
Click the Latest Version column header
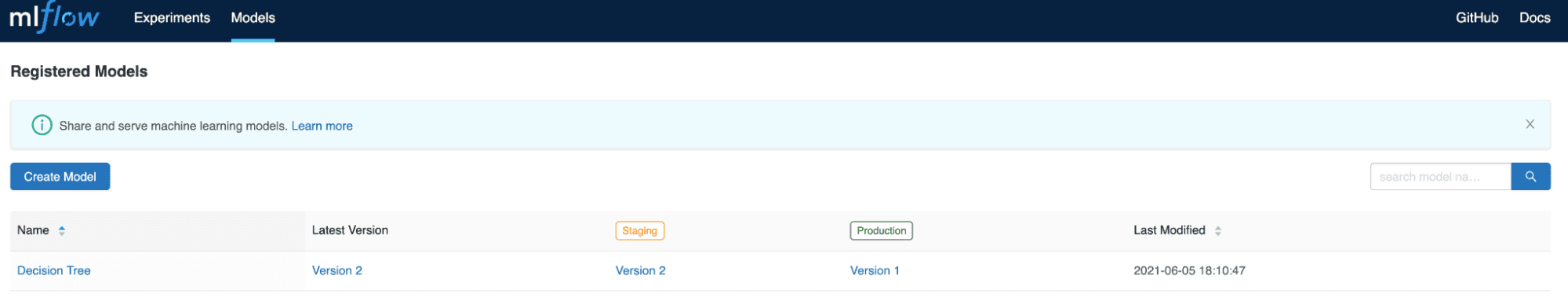(x=350, y=230)
